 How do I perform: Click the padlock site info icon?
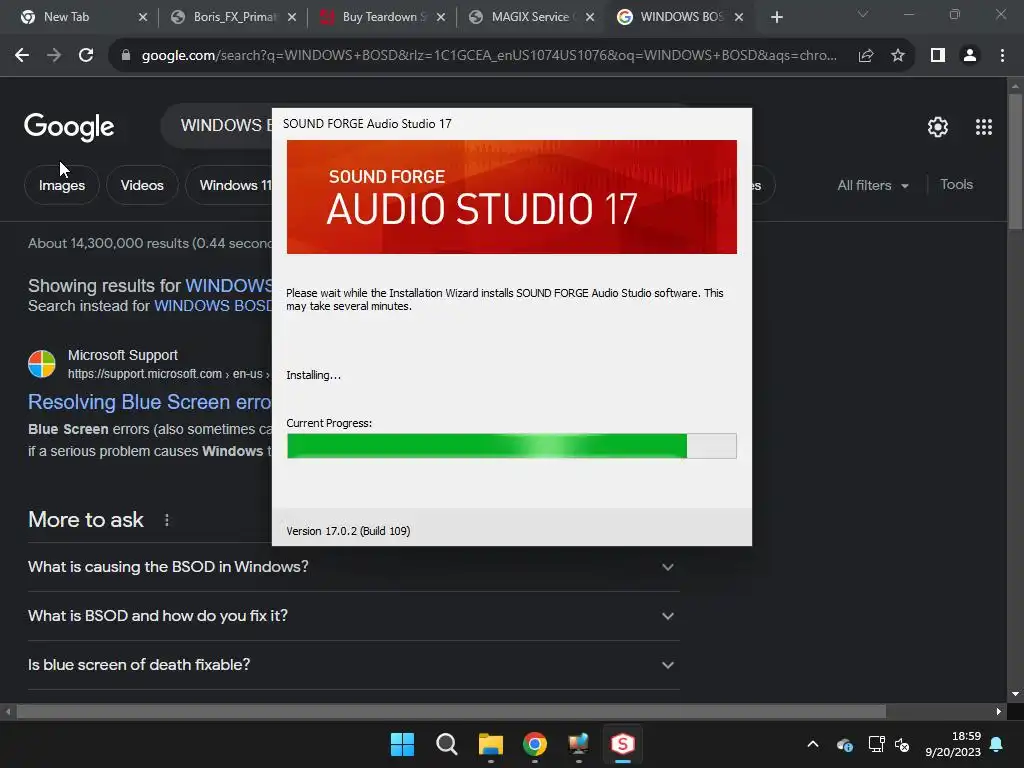(126, 56)
